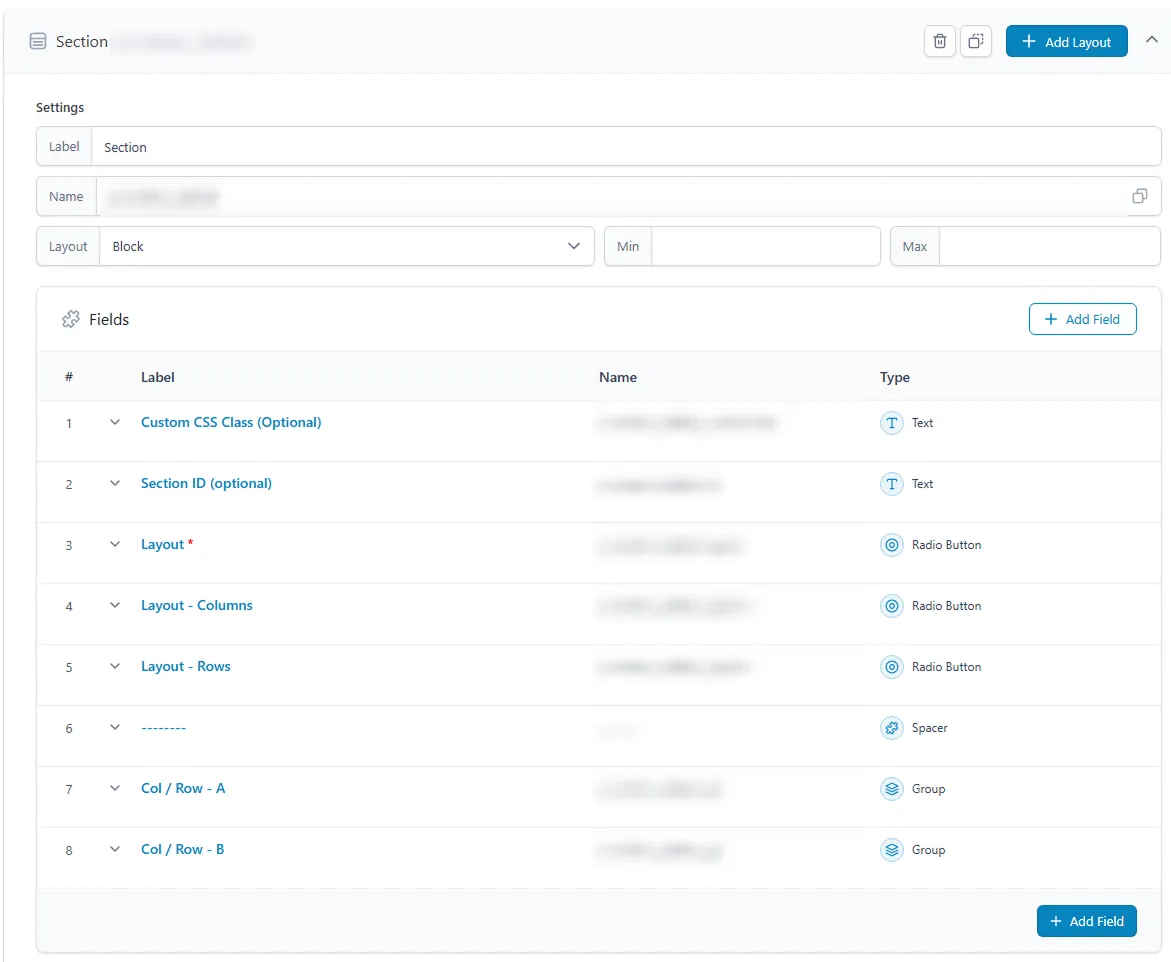The image size is (1171, 962).
Task: Click the Section list icon in header
Action: tap(37, 41)
